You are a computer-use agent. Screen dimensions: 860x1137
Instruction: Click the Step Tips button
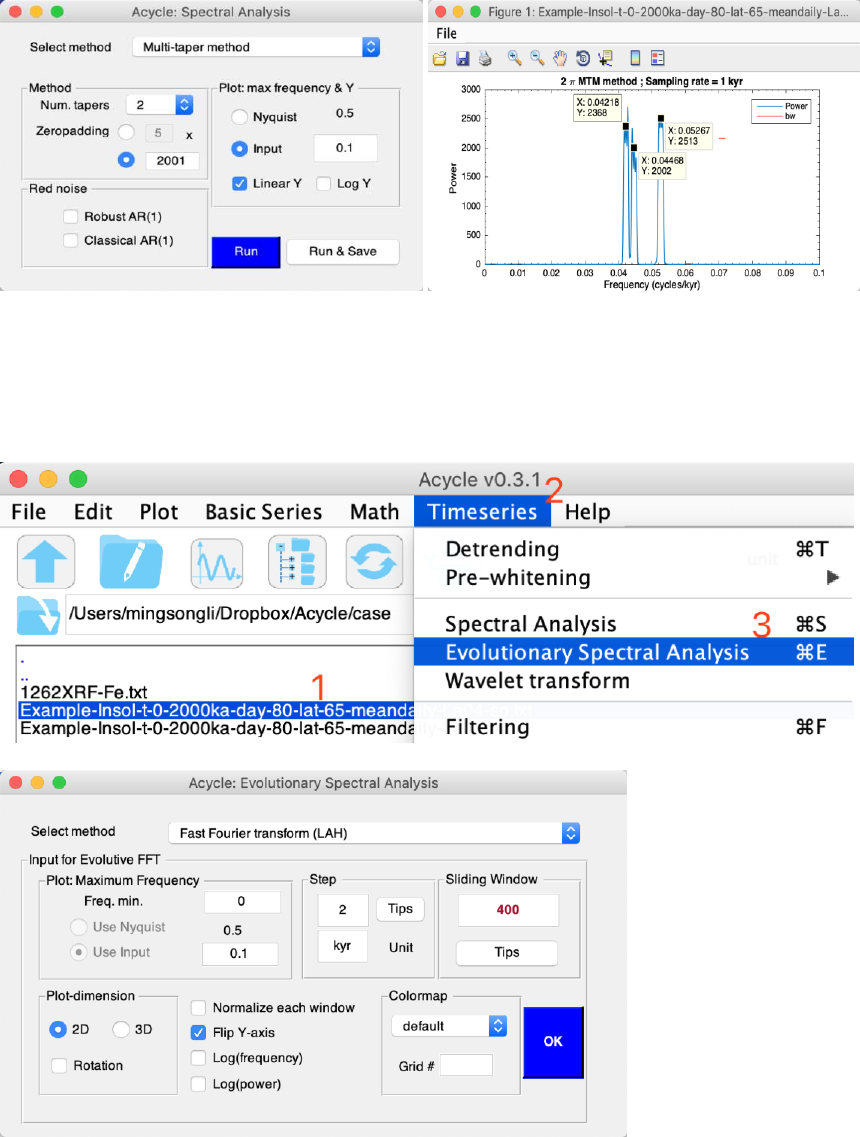400,909
